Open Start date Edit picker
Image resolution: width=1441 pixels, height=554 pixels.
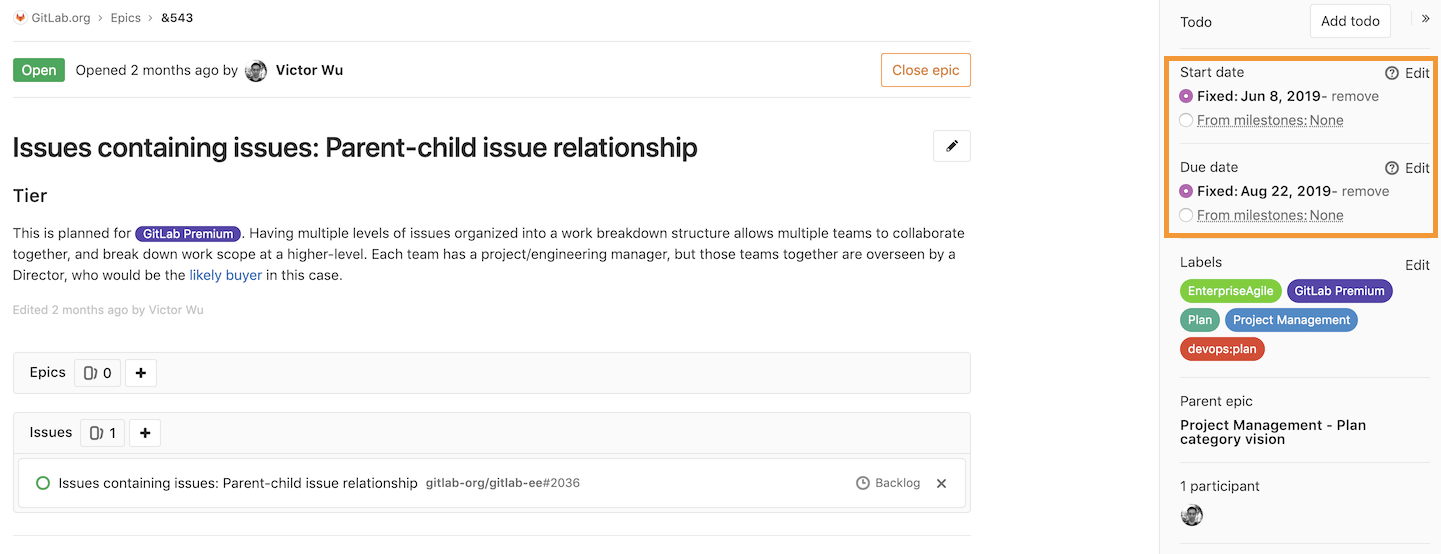coord(1417,73)
